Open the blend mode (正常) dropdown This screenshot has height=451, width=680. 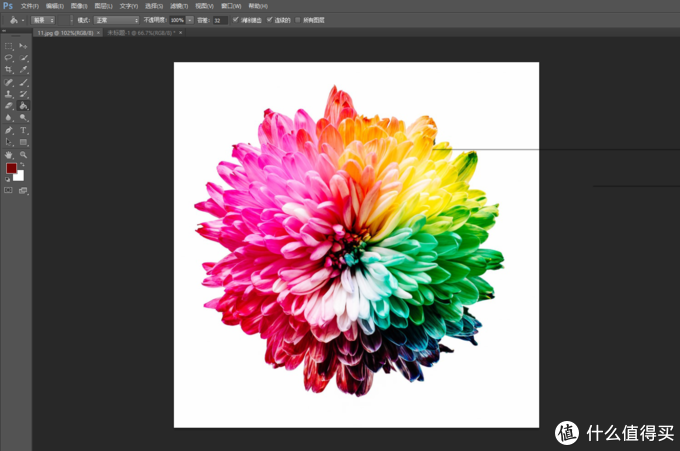[116, 20]
